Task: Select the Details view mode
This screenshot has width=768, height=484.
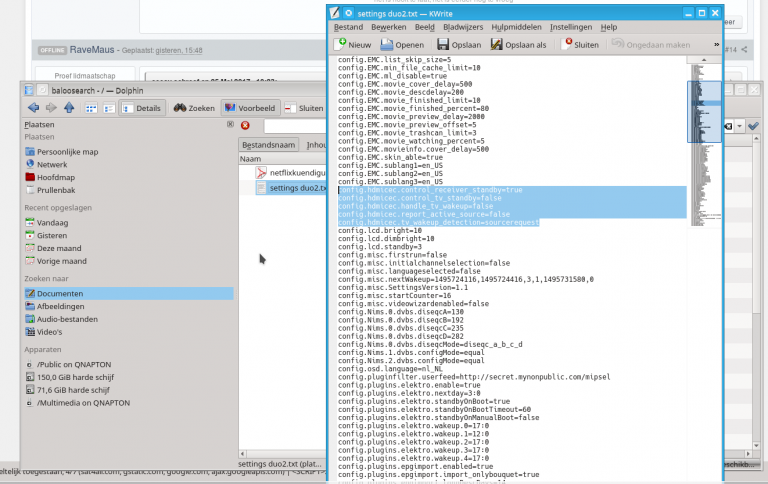Action: click(x=142, y=107)
